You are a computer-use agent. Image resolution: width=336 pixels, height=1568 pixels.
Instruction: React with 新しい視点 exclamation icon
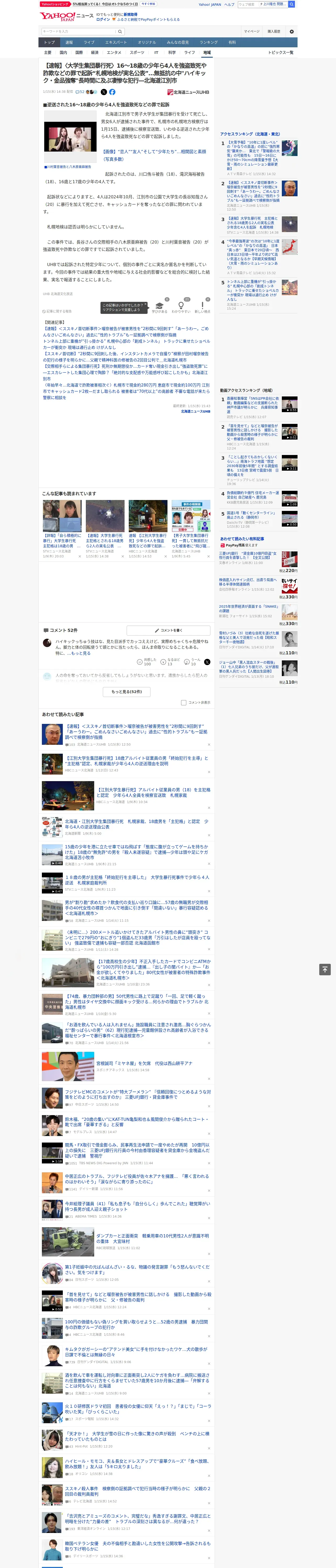tap(203, 305)
